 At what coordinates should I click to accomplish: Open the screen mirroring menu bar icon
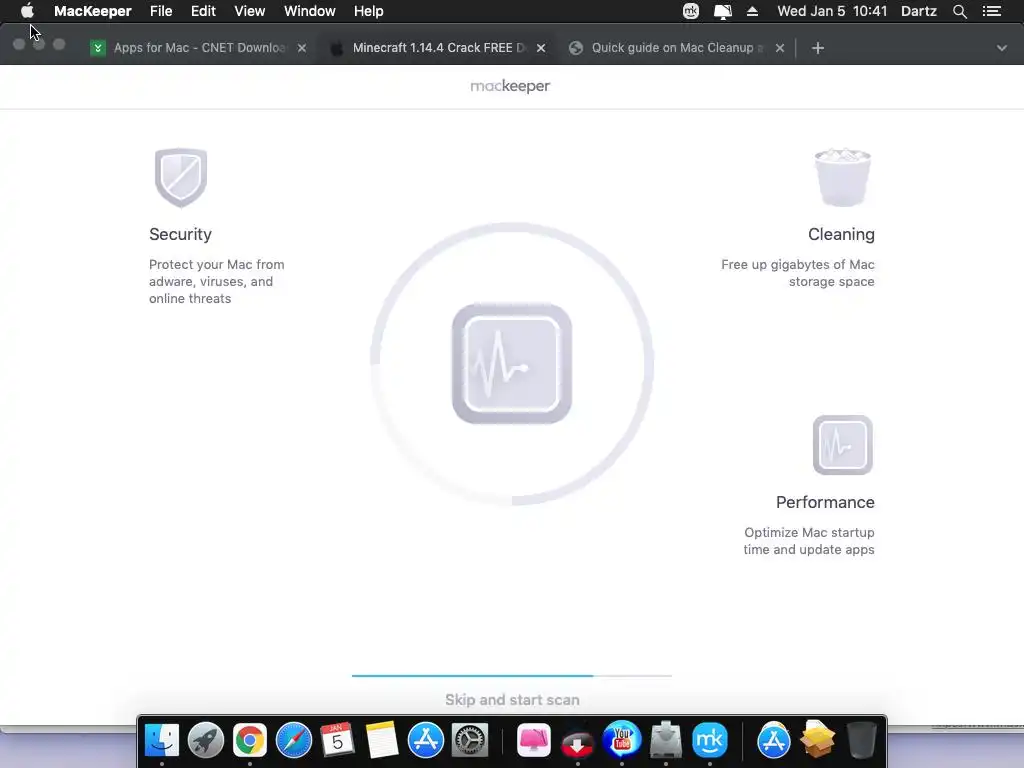[722, 11]
